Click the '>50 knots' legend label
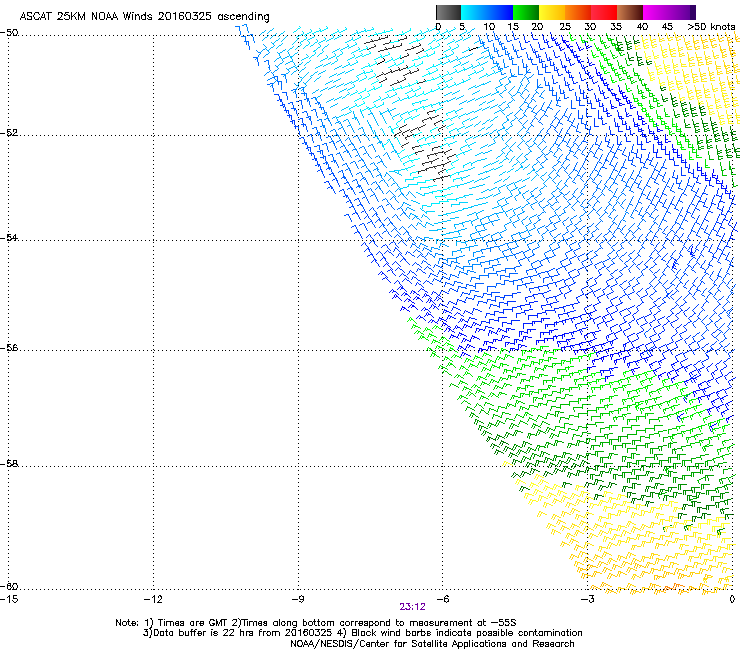740x650 pixels. (x=711, y=27)
